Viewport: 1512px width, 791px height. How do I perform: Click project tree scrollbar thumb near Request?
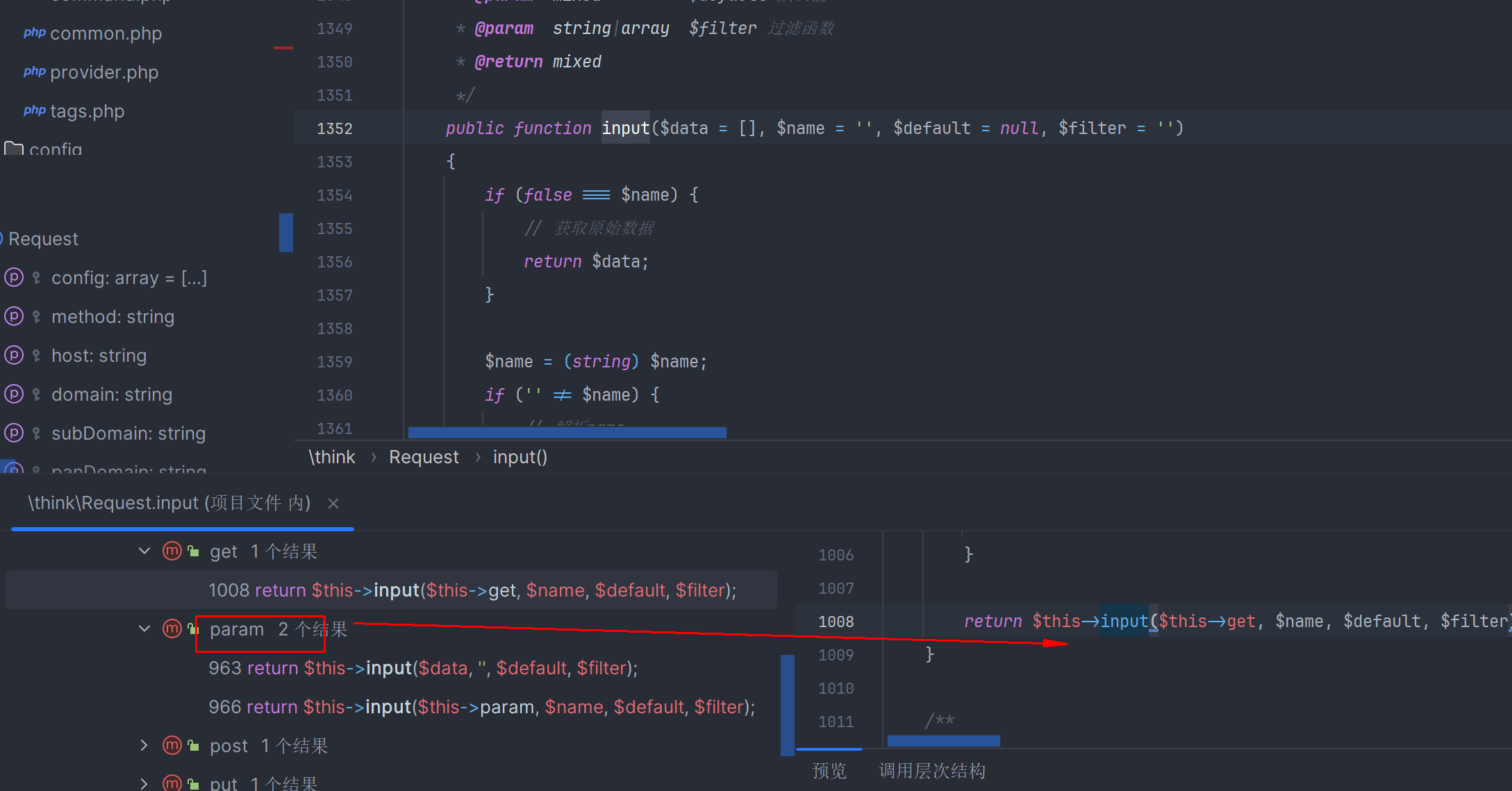[x=286, y=233]
